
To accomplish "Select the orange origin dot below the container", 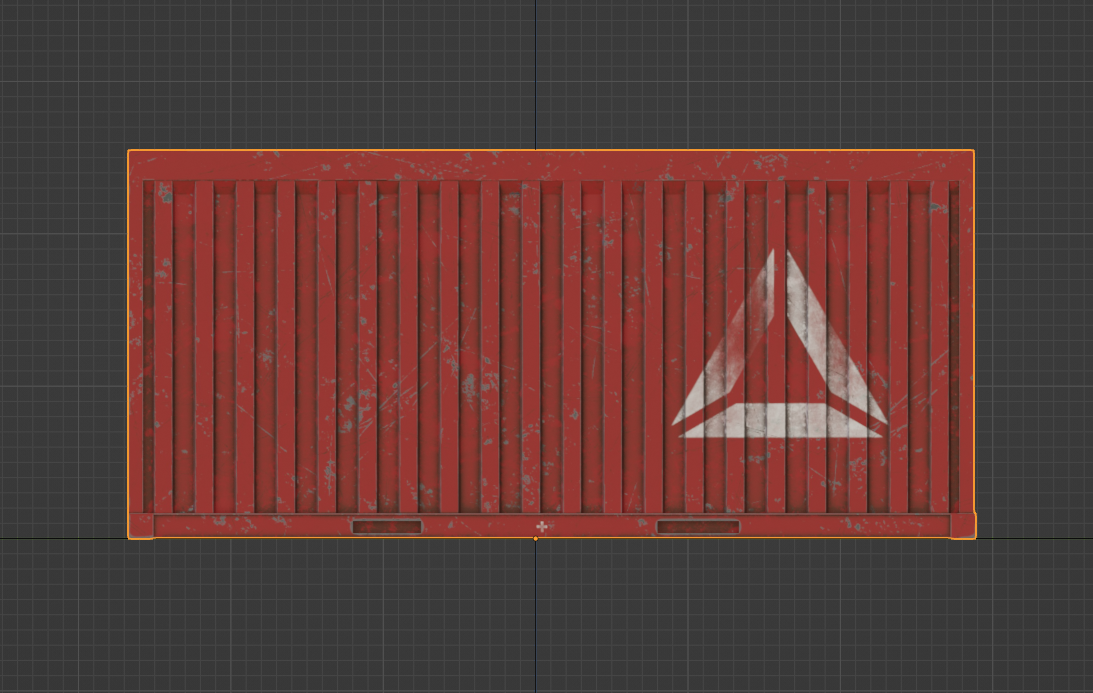I will [x=535, y=538].
